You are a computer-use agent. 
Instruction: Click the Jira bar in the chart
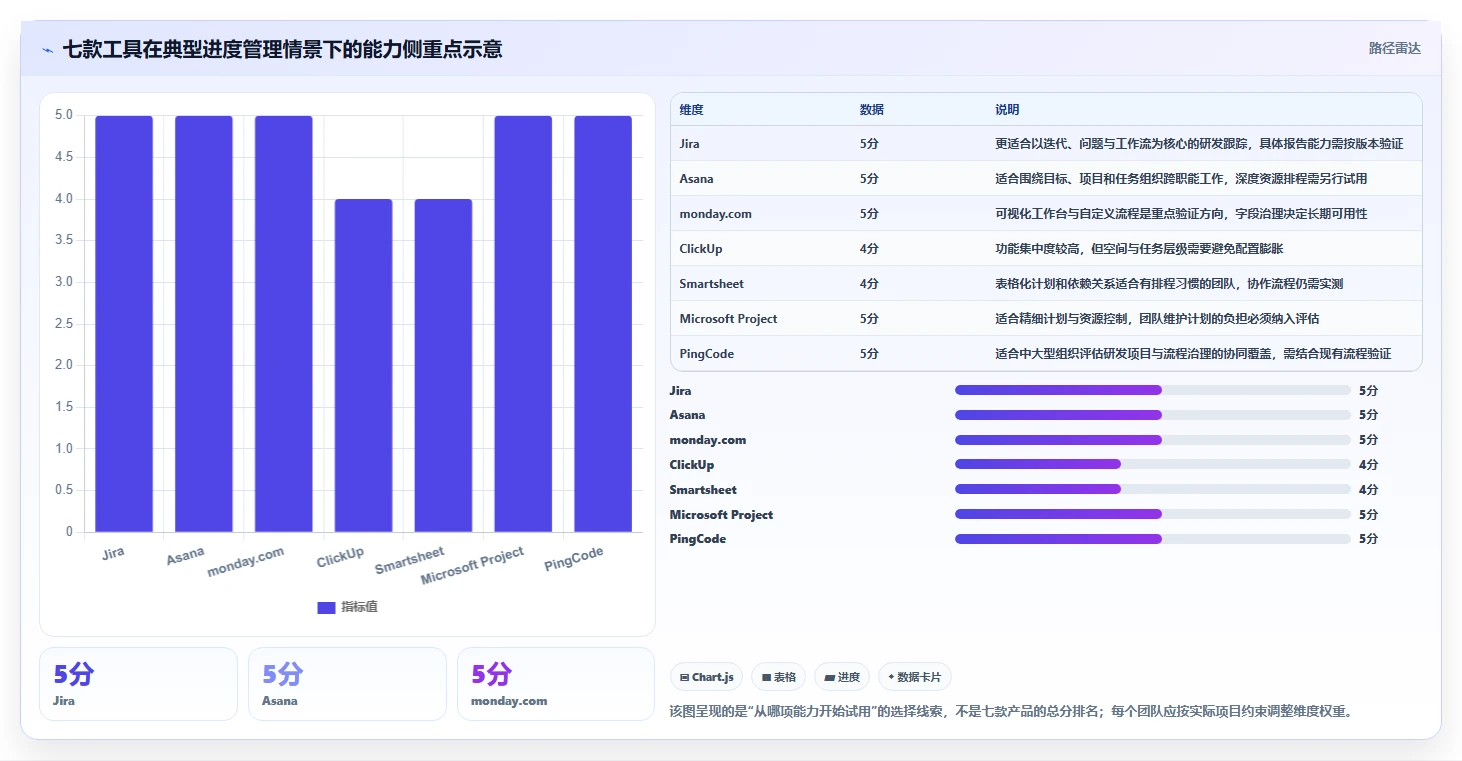click(124, 324)
